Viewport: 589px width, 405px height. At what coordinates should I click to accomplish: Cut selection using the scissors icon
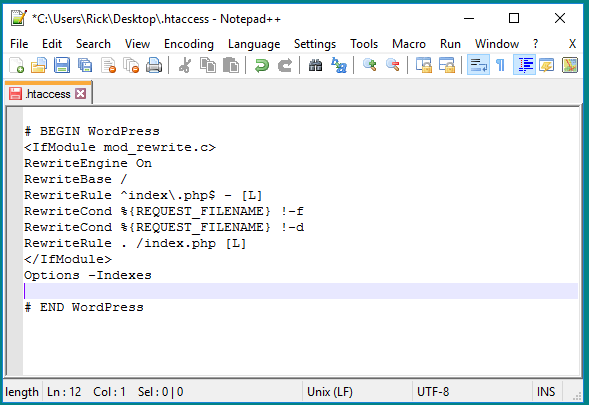pyautogui.click(x=184, y=65)
